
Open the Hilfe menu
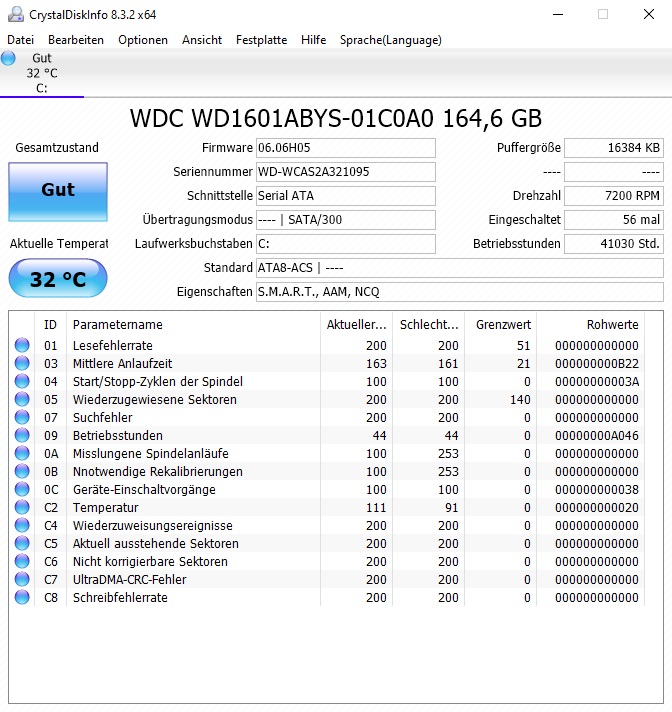click(313, 40)
